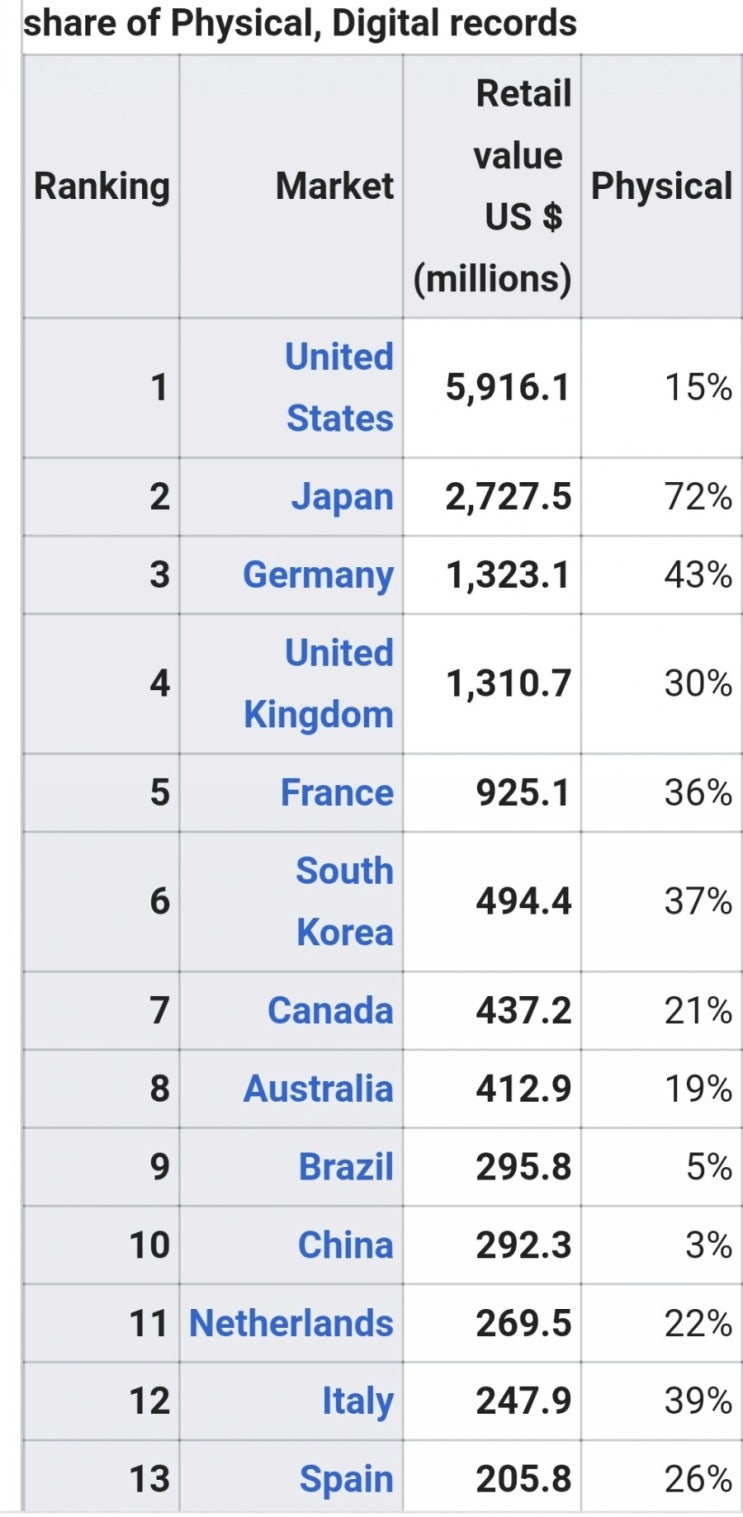The image size is (743, 1517).
Task: Select the 5,916.1 retail value cell
Action: pos(492,388)
